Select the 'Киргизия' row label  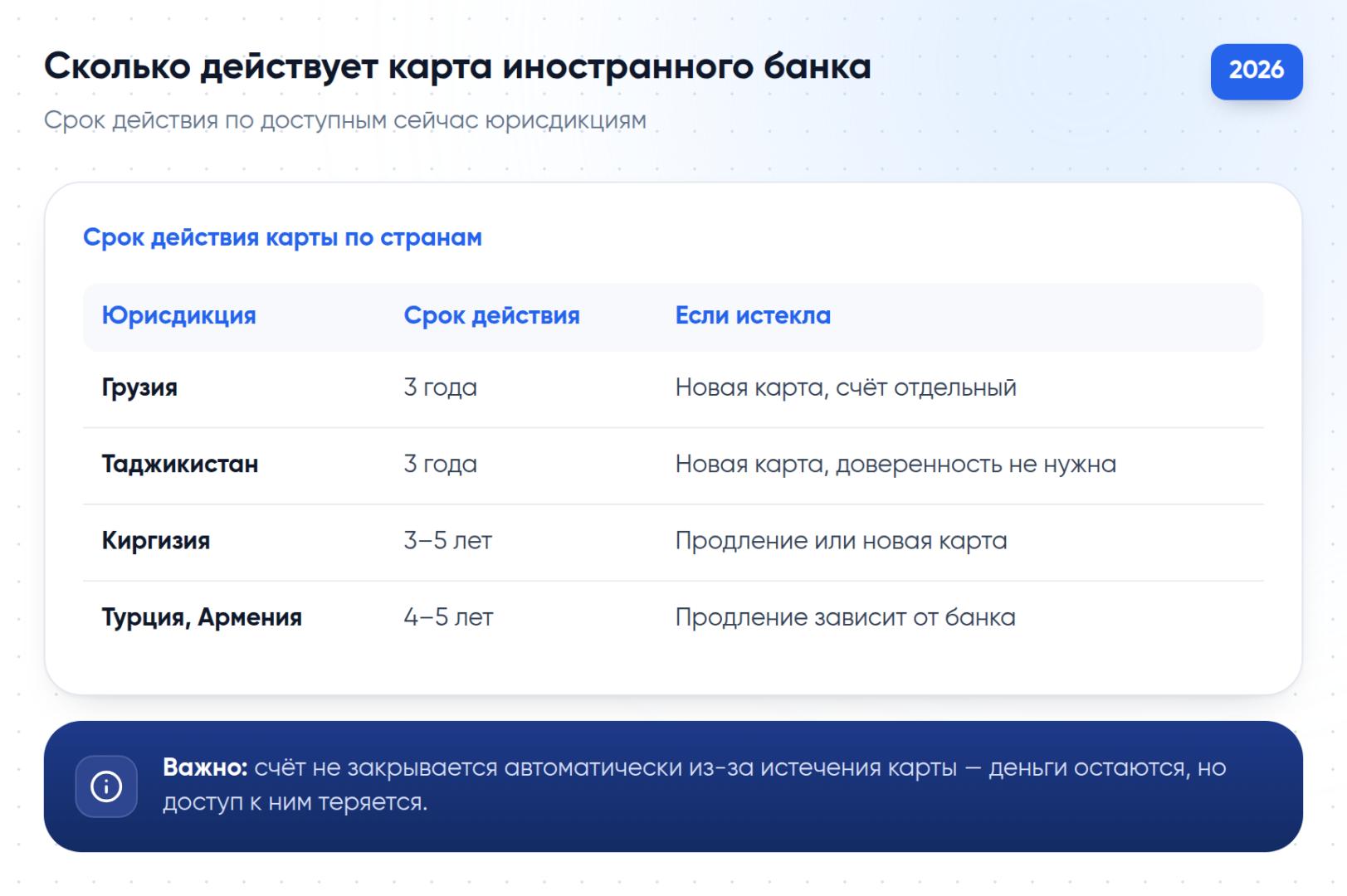pos(156,541)
